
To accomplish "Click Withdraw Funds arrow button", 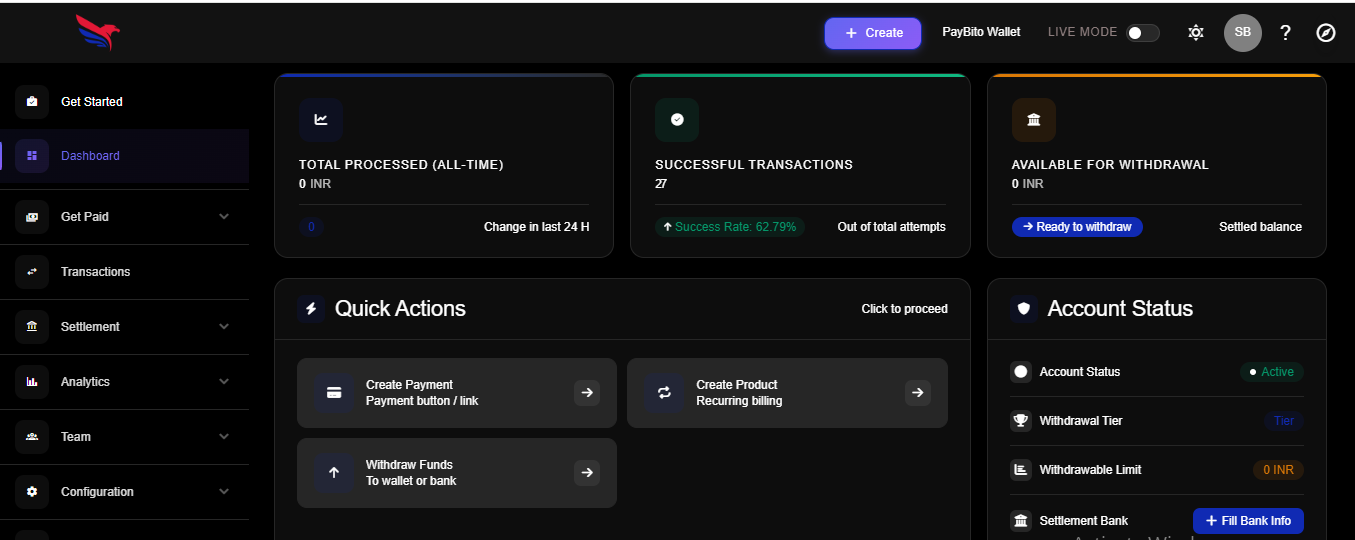I will point(587,473).
